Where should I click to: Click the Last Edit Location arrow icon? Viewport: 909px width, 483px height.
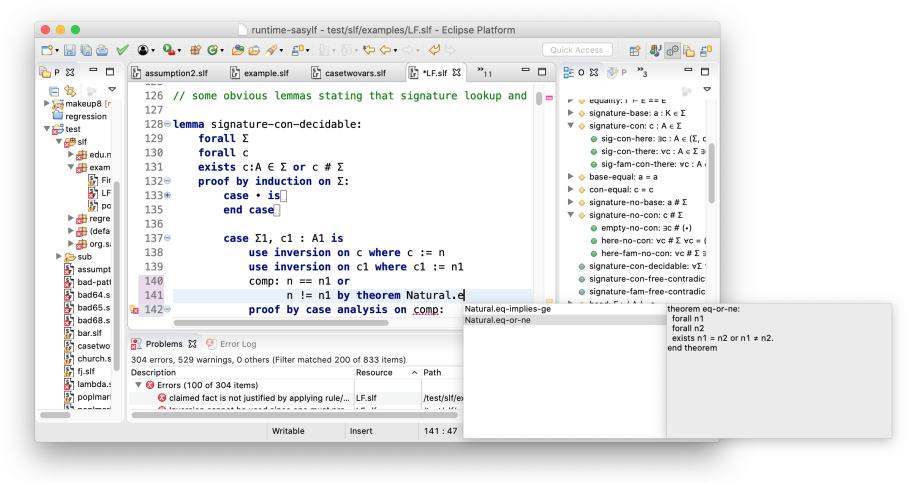tap(369, 50)
